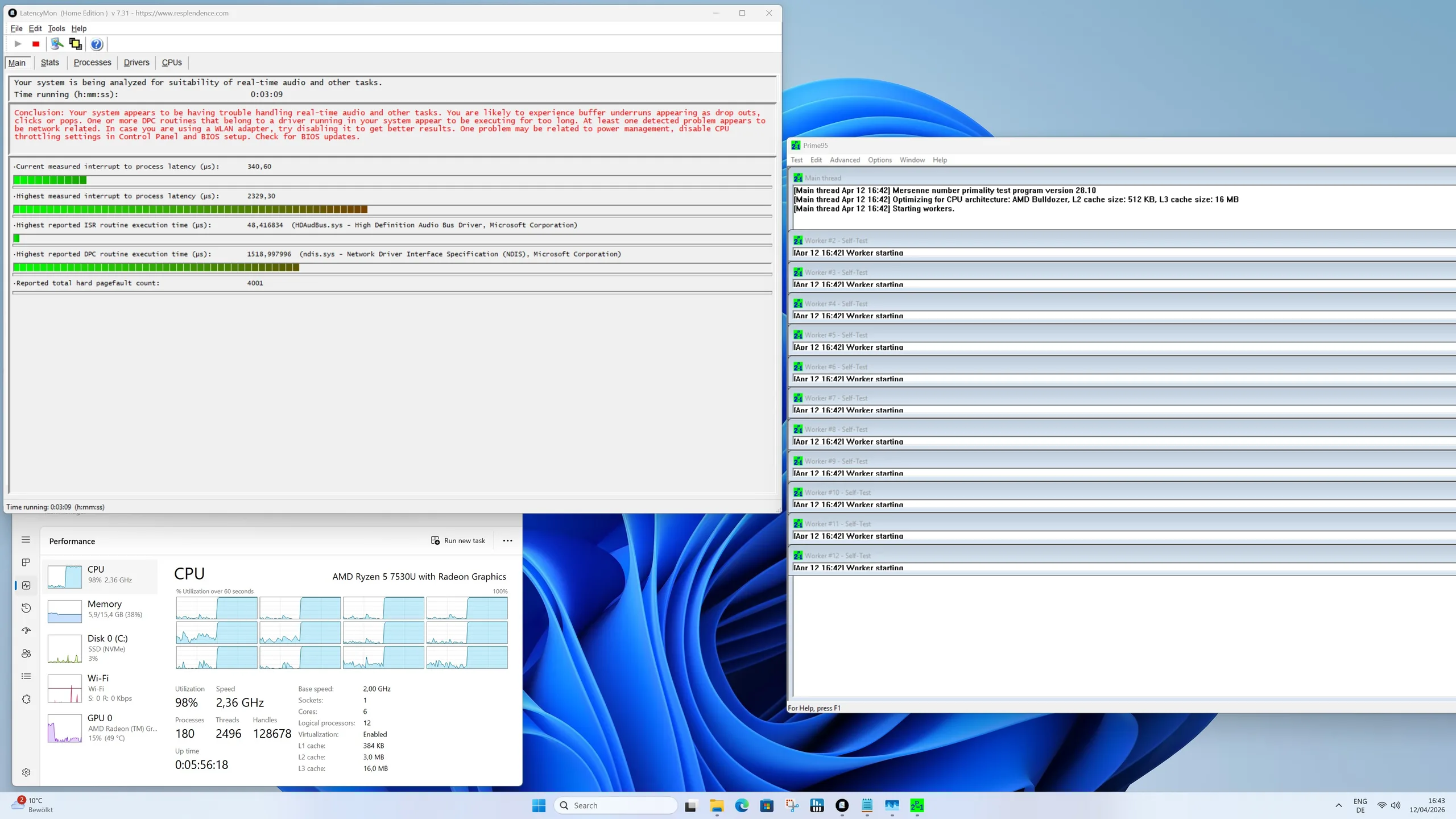Screen dimensions: 1456x819
Task: Show hidden icons tray chevron
Action: click(x=1338, y=805)
